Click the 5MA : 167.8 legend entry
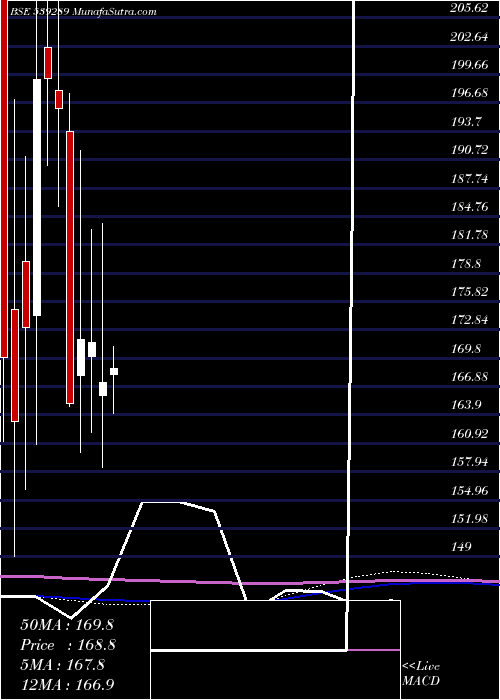This screenshot has height=700, width=500. pos(62,665)
